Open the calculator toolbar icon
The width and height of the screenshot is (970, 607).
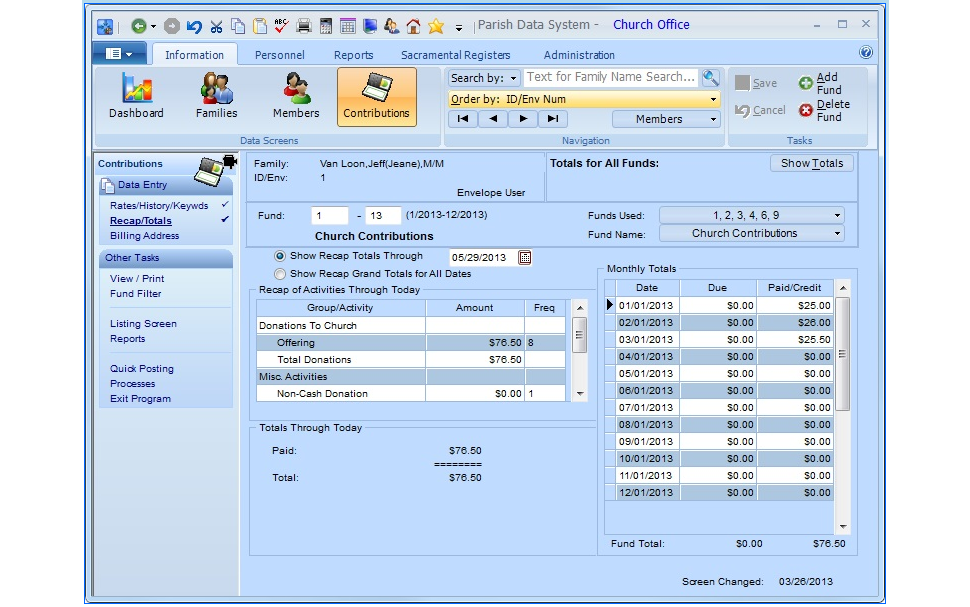[325, 24]
